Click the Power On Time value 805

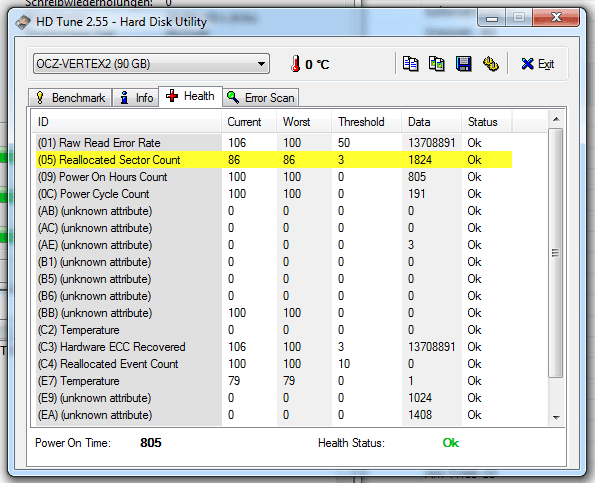pos(151,442)
